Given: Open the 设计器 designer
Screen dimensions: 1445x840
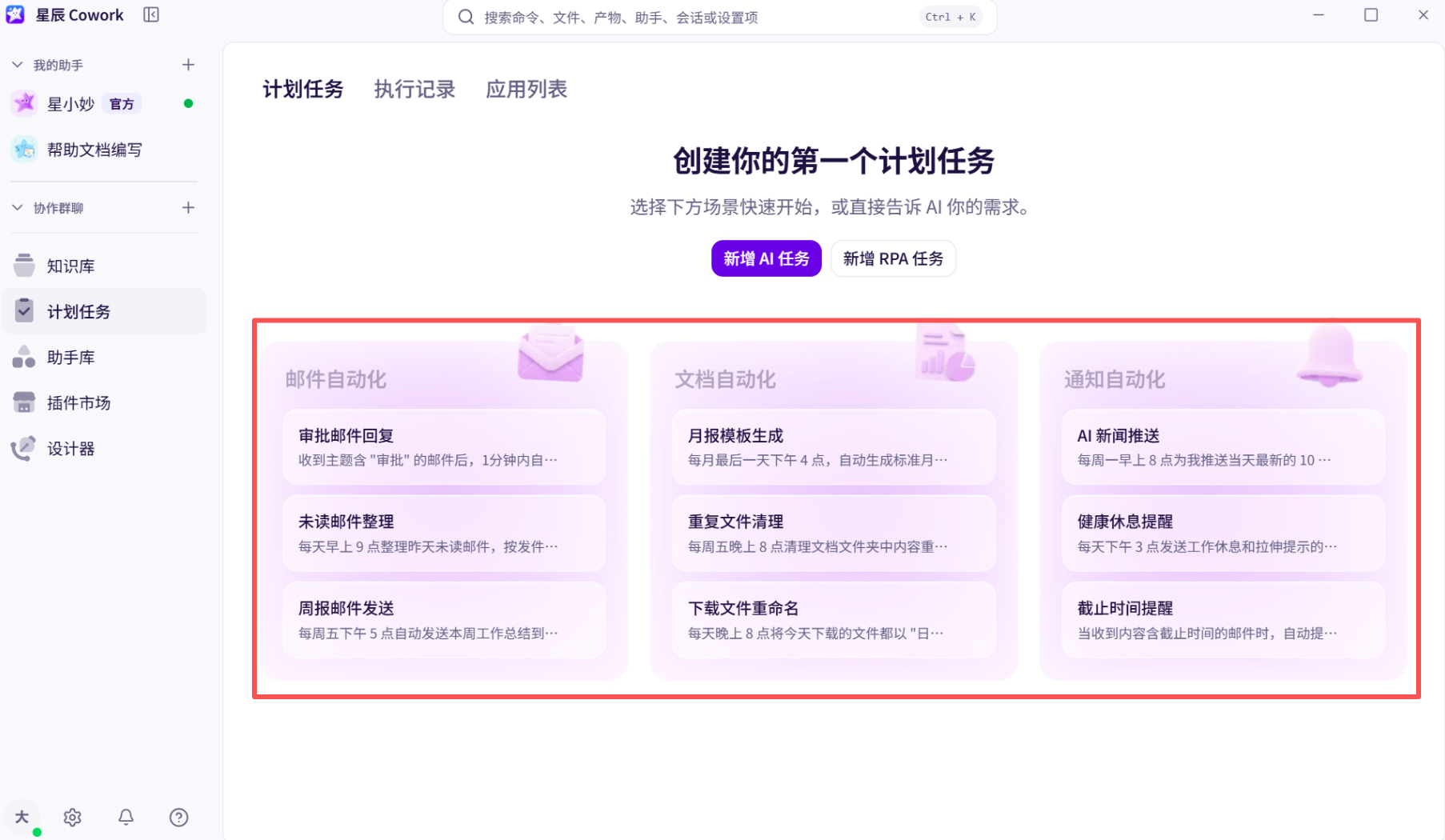Looking at the screenshot, I should [104, 448].
